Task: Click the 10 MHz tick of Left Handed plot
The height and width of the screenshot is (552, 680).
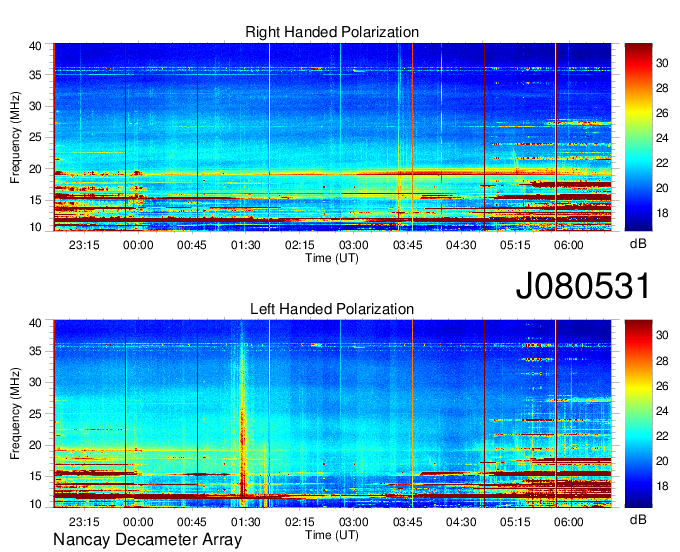Action: 35,504
